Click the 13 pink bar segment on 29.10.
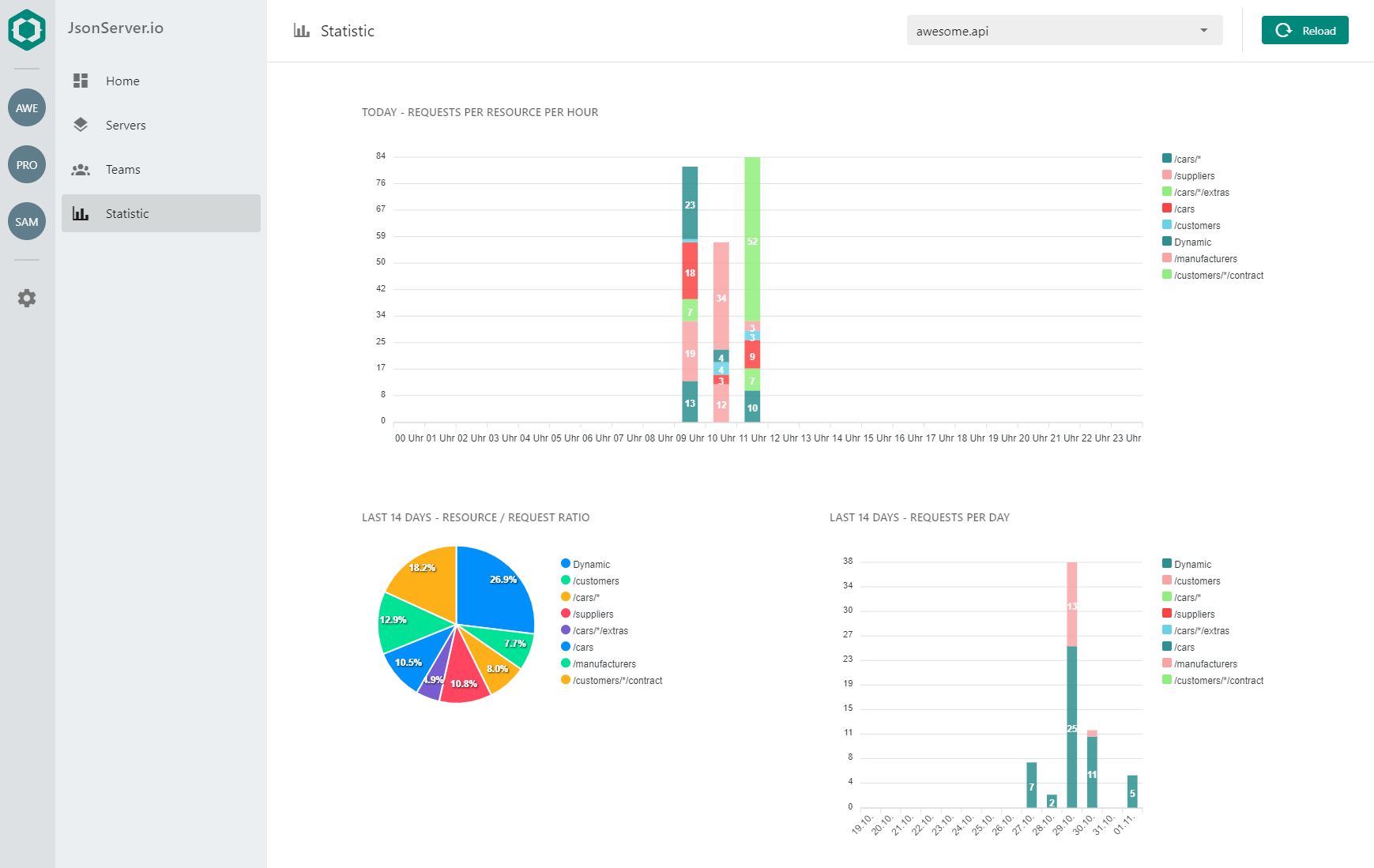This screenshot has width=1374, height=868. click(1072, 604)
